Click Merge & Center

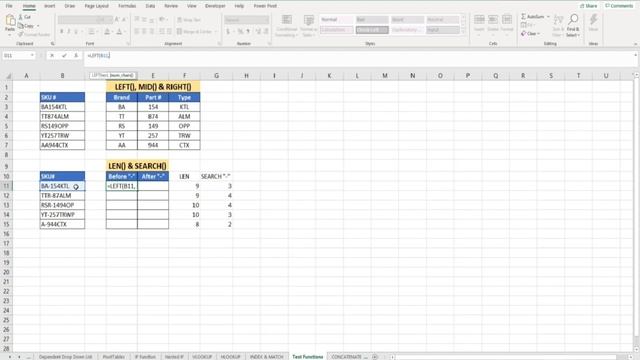coord(194,31)
